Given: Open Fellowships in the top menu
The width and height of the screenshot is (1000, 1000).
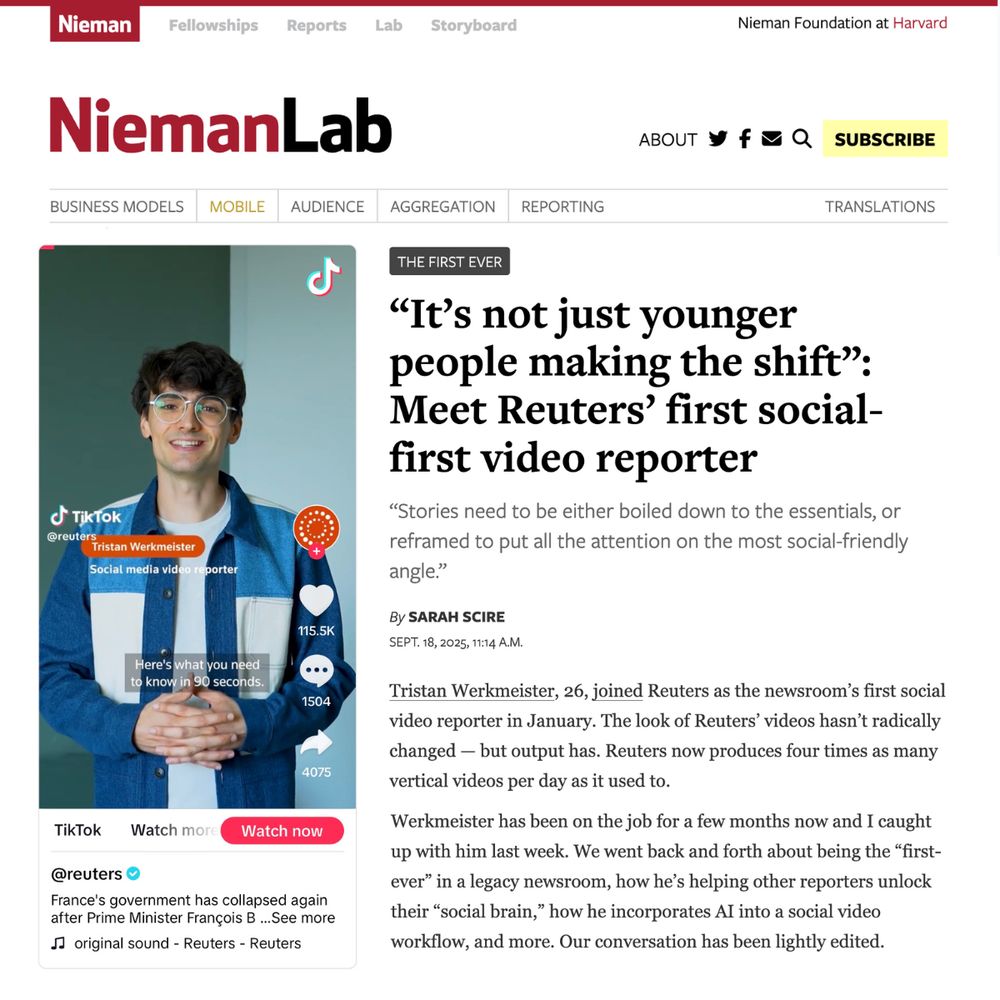Looking at the screenshot, I should (x=214, y=26).
